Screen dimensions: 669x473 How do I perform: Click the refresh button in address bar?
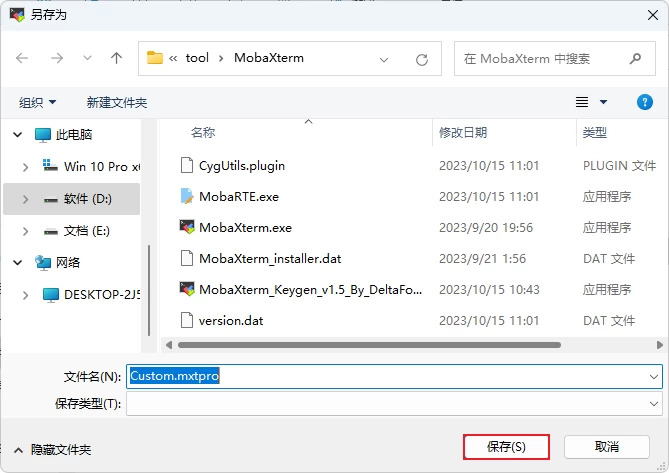point(422,59)
